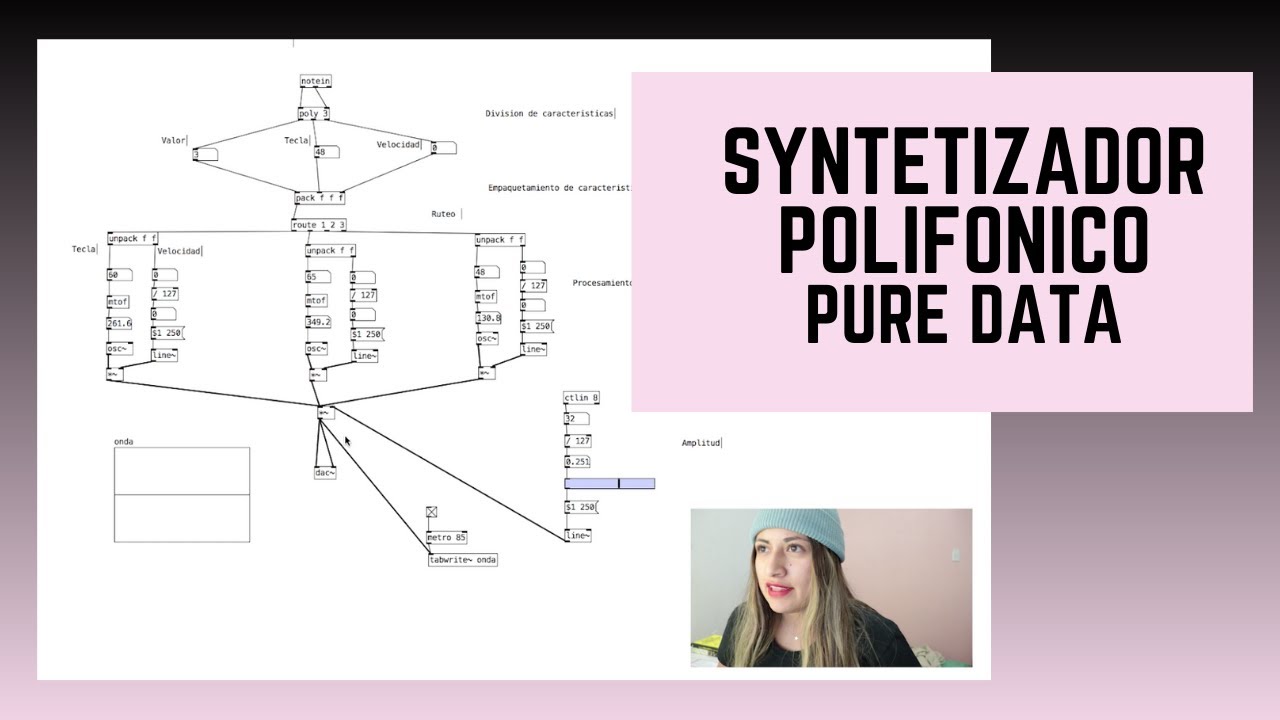This screenshot has width=1280, height=720.
Task: Select the pack f f f object
Action: click(320, 198)
